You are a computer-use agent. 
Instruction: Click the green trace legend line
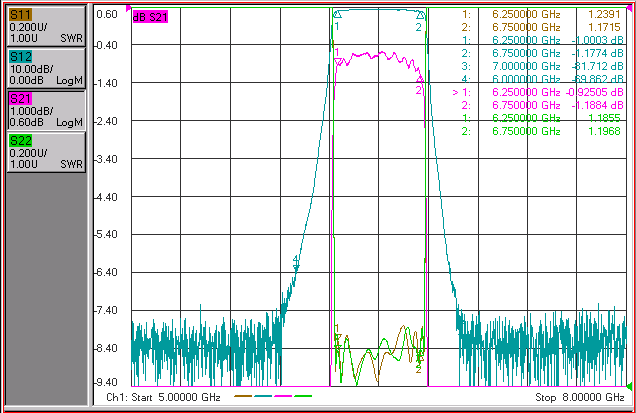tap(303, 396)
